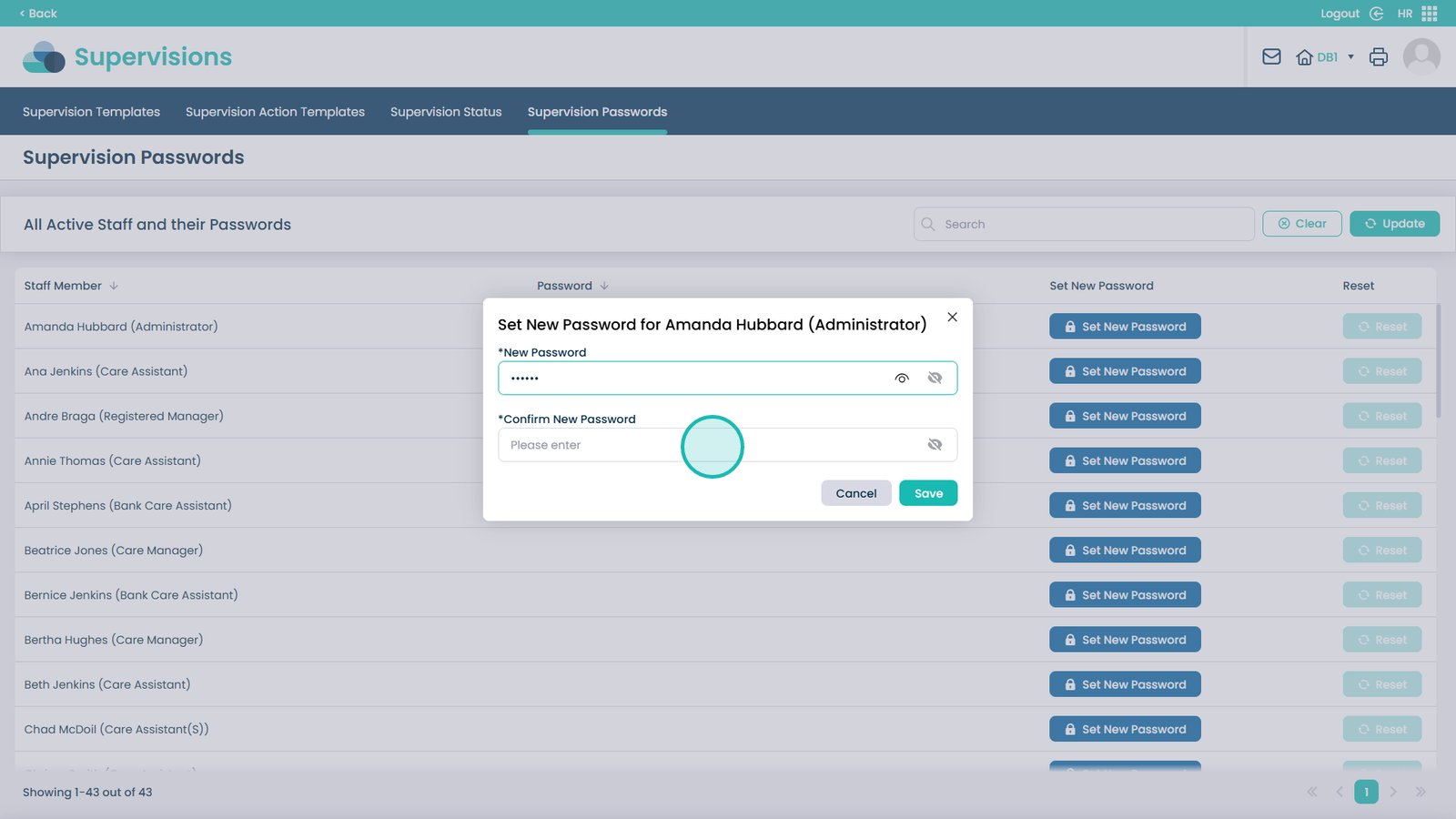Cancel the password change dialog
The image size is (1456, 819).
pyautogui.click(x=855, y=493)
